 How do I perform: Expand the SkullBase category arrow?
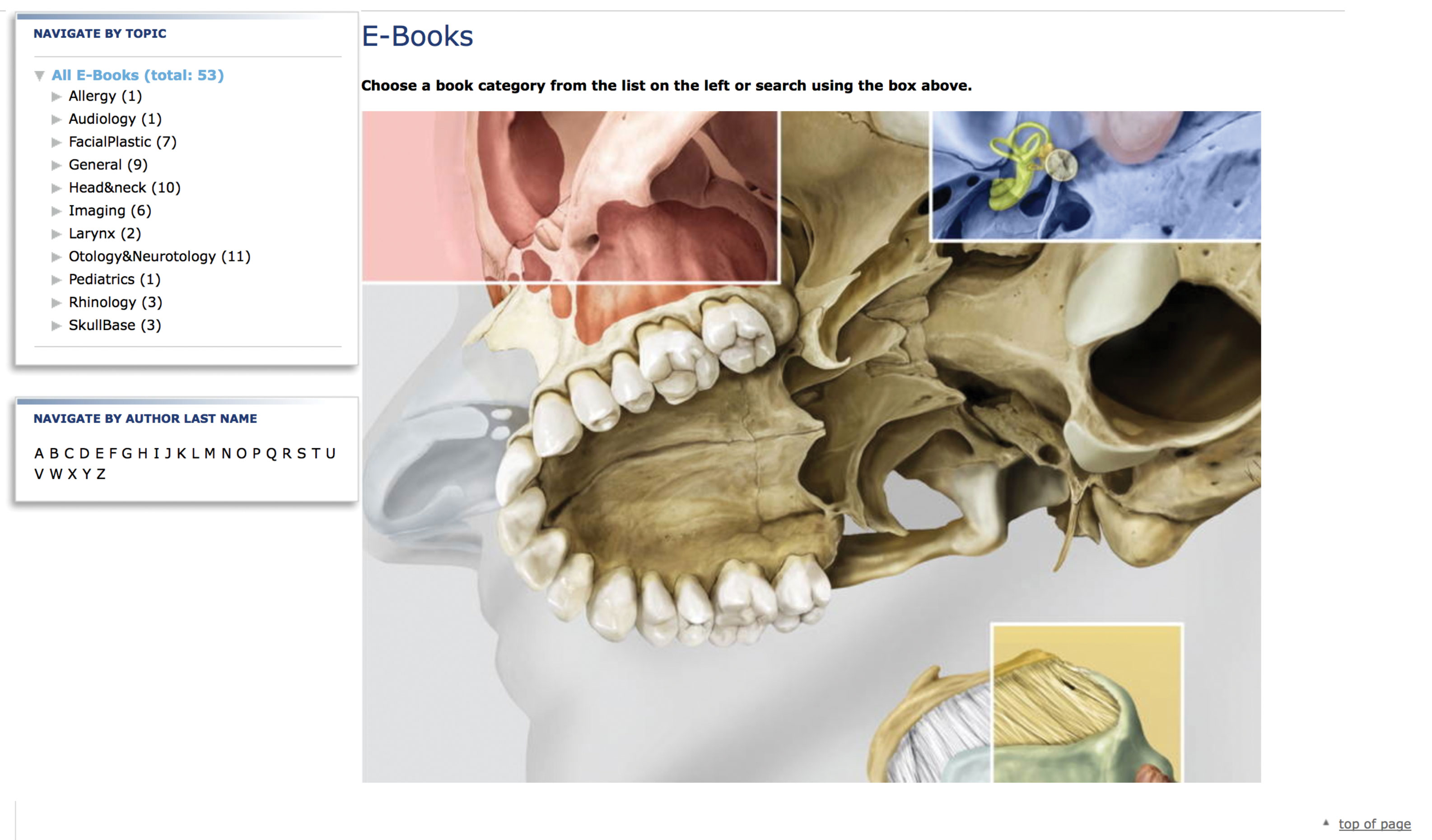(x=56, y=325)
